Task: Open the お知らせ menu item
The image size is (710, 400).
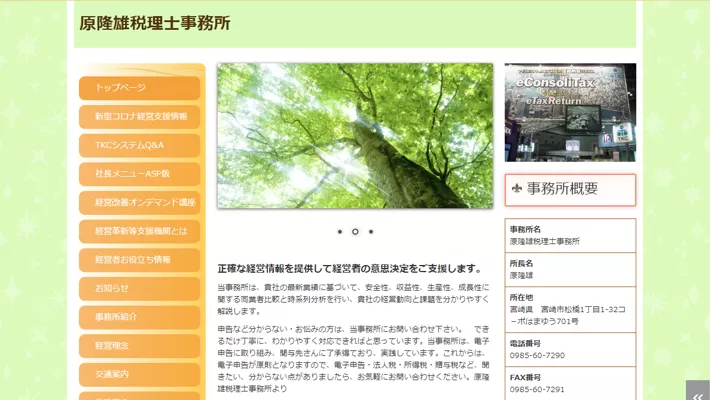Action: (139, 288)
